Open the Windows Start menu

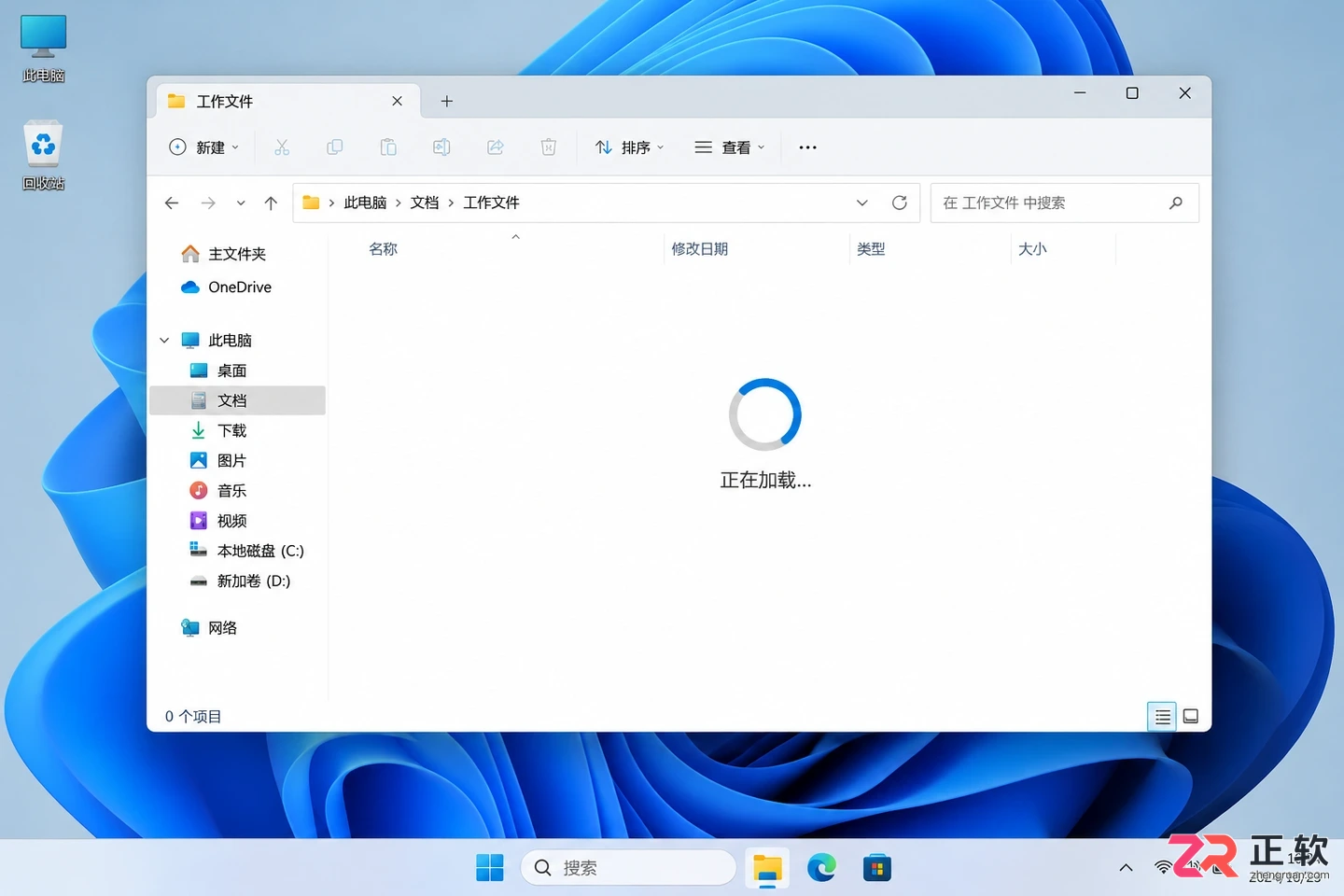tap(489, 868)
